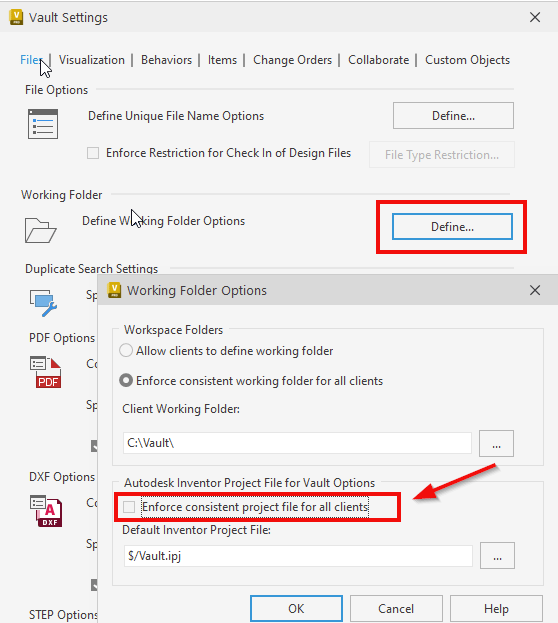This screenshot has width=558, height=623.
Task: Go to the Change Orders tab
Action: (293, 60)
